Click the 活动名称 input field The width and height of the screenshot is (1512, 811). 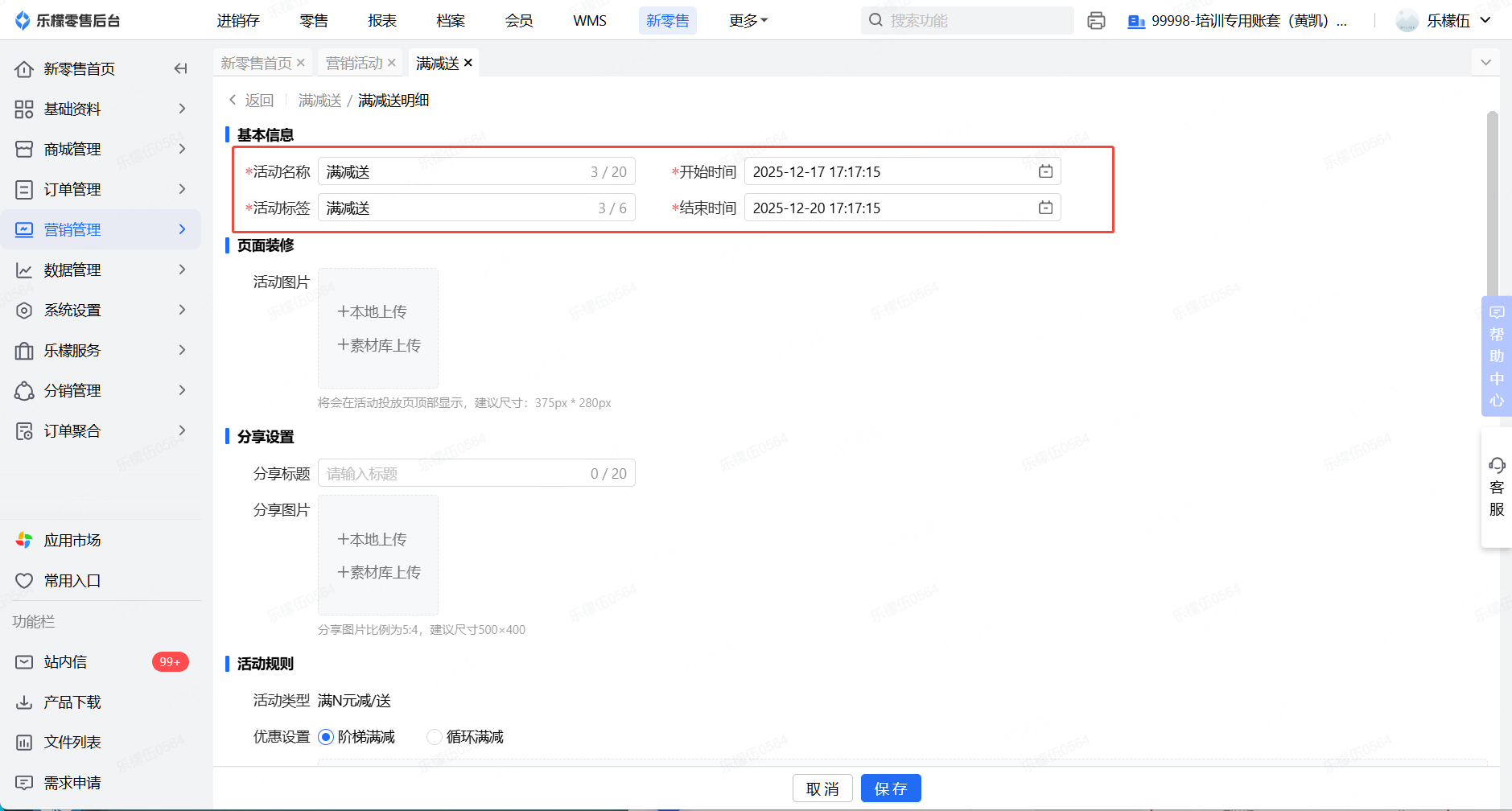[x=476, y=171]
